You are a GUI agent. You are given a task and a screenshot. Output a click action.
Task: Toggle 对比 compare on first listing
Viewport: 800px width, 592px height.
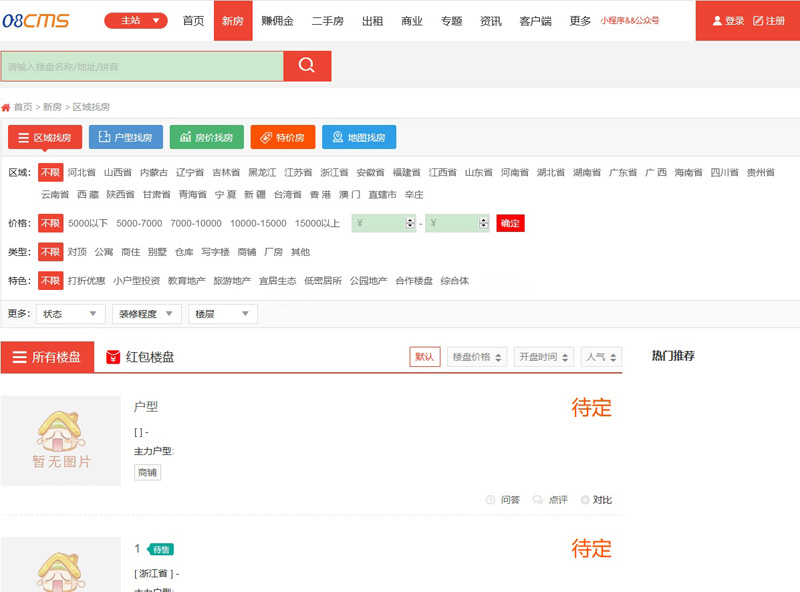[x=596, y=500]
